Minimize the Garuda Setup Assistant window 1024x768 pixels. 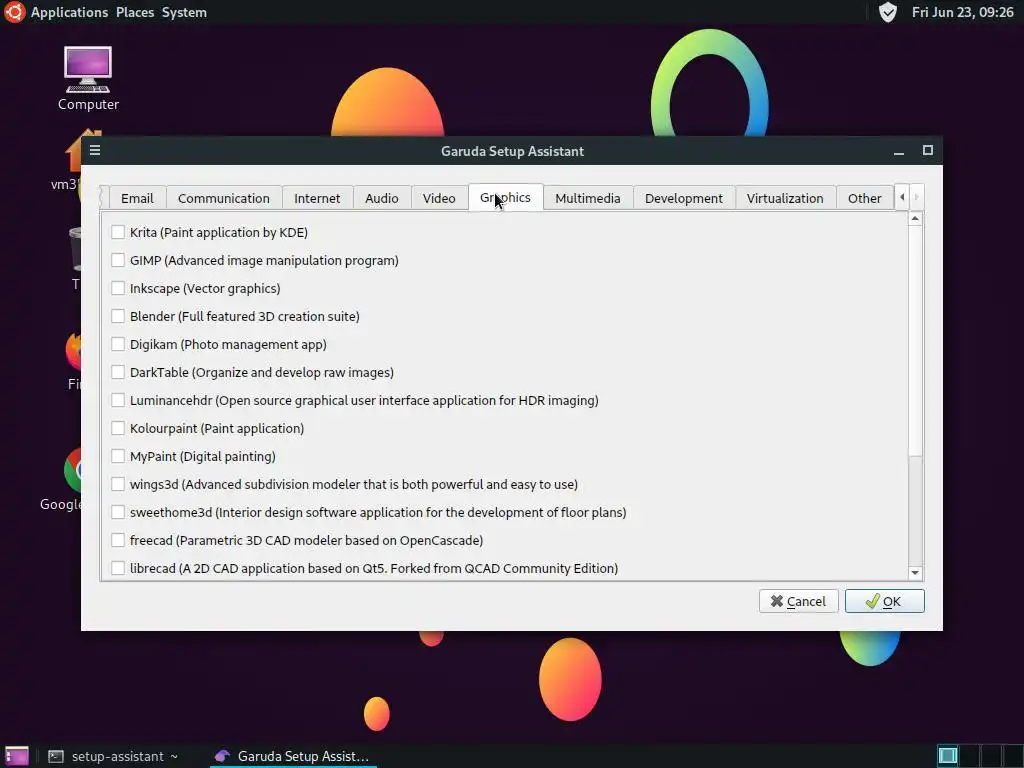coord(899,151)
